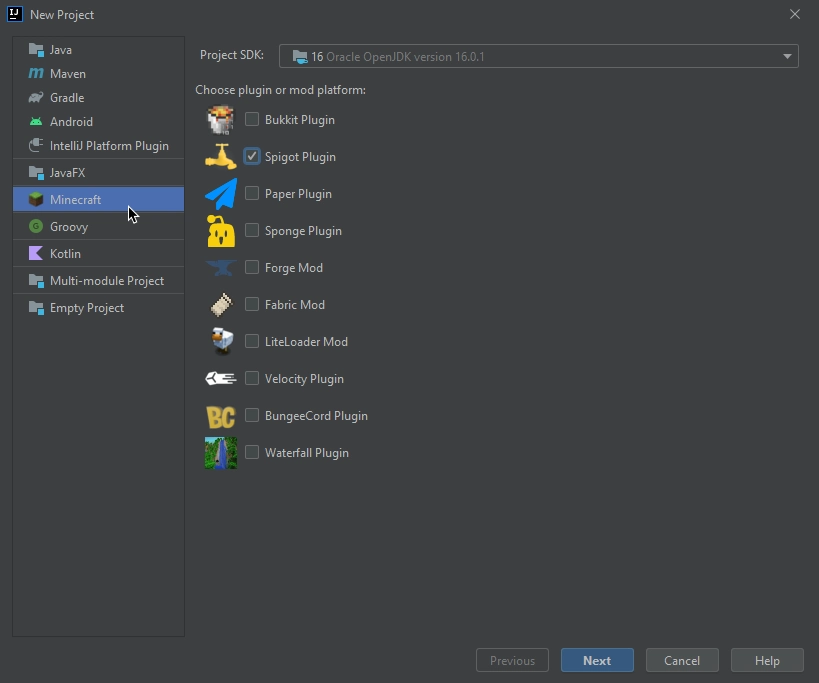Select Maven project type in sidebar

point(68,74)
